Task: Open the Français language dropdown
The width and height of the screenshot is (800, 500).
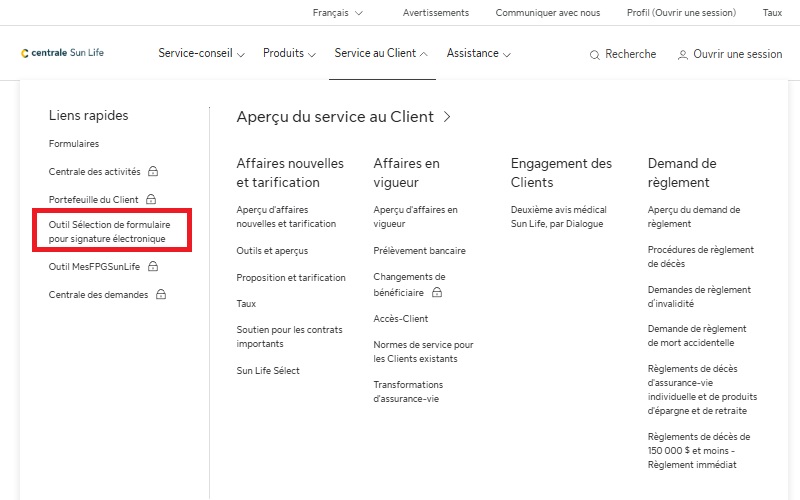Action: tap(337, 13)
